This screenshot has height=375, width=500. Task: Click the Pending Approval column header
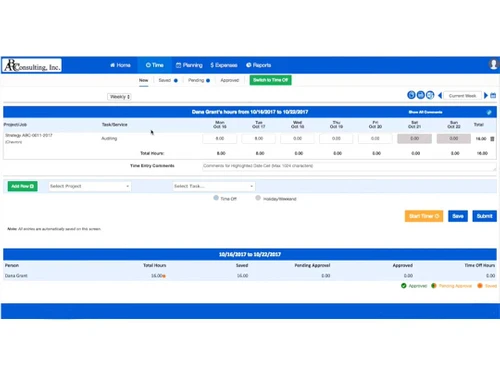tap(312, 265)
